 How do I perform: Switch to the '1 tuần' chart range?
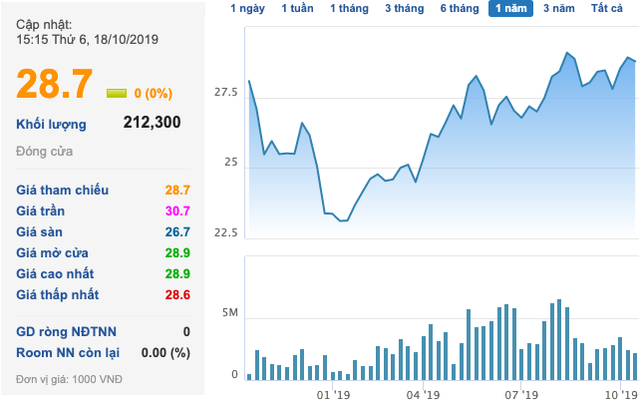(297, 9)
